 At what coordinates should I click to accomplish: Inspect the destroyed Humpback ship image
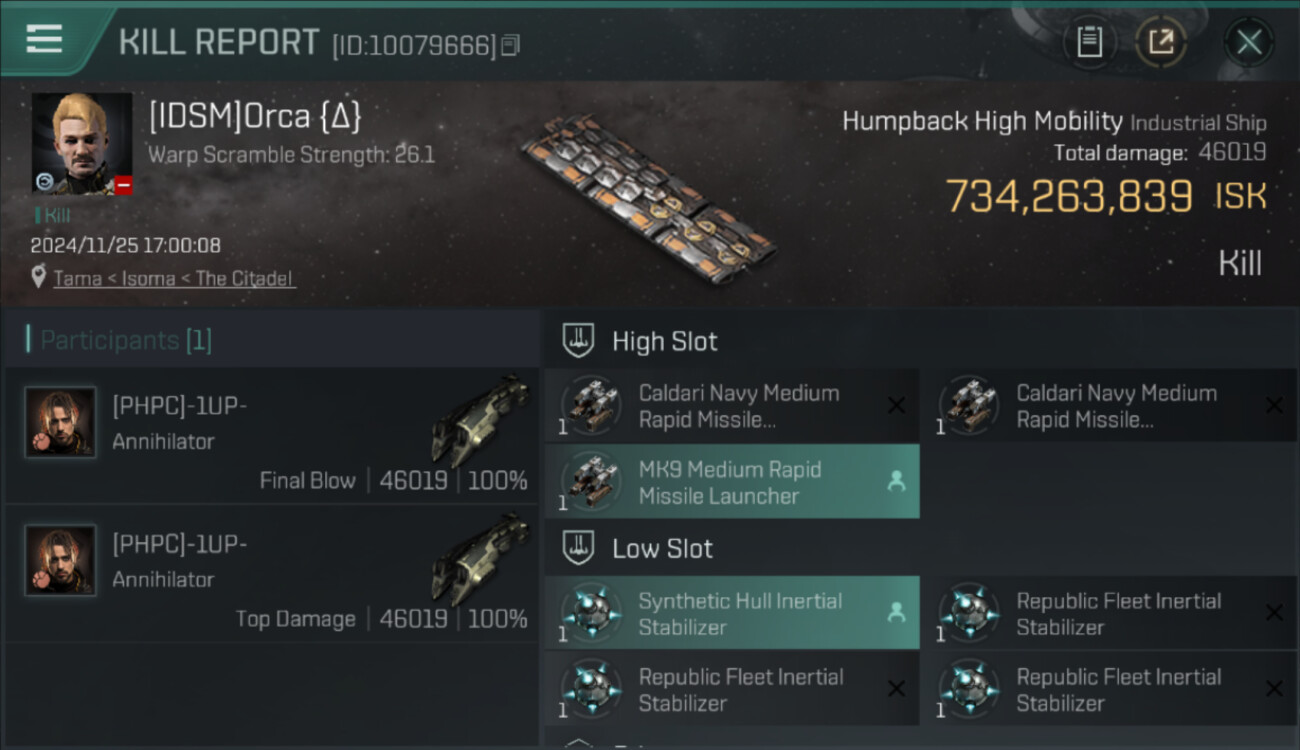[x=648, y=197]
